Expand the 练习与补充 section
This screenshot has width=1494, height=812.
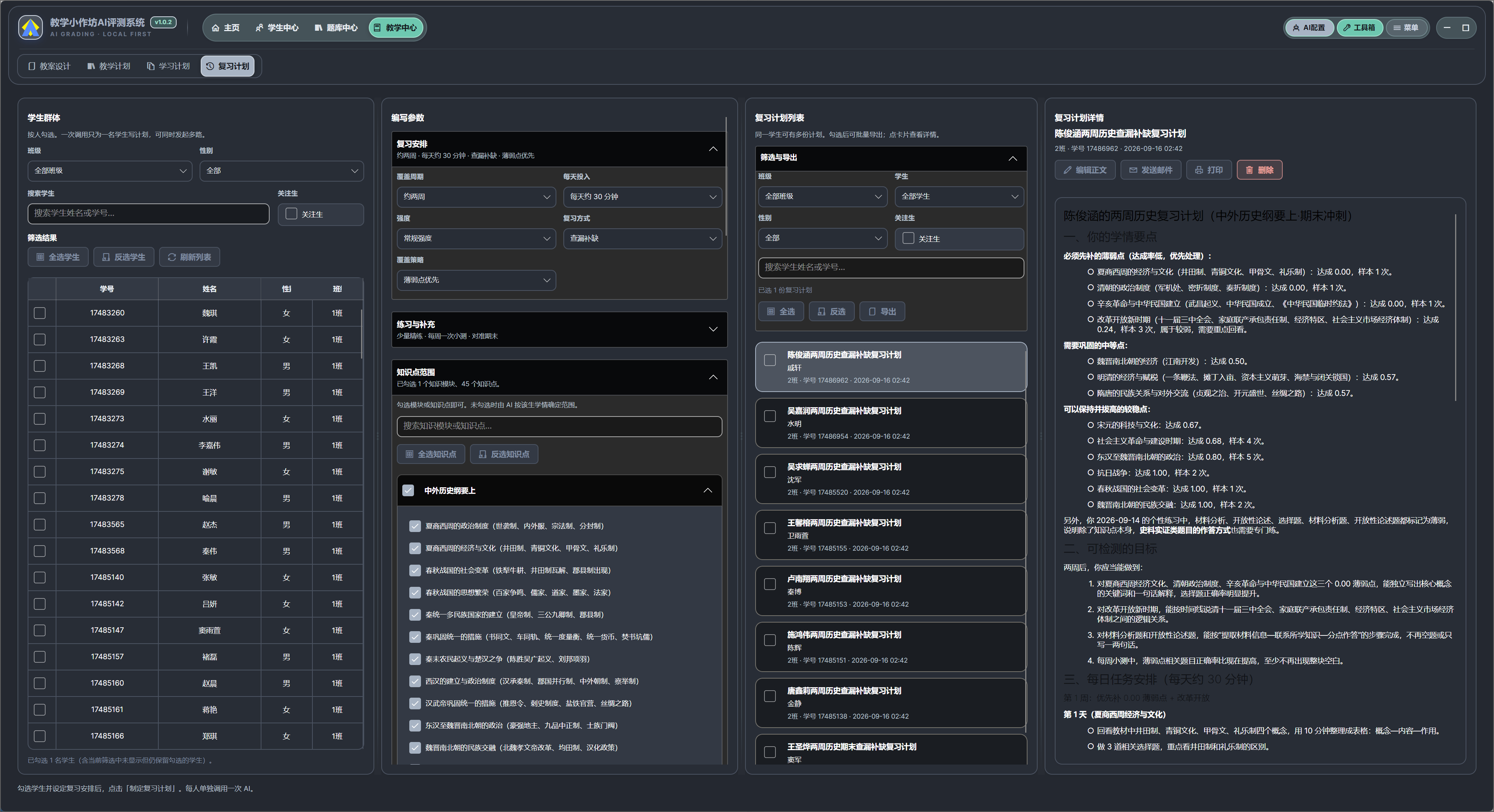[x=559, y=329]
